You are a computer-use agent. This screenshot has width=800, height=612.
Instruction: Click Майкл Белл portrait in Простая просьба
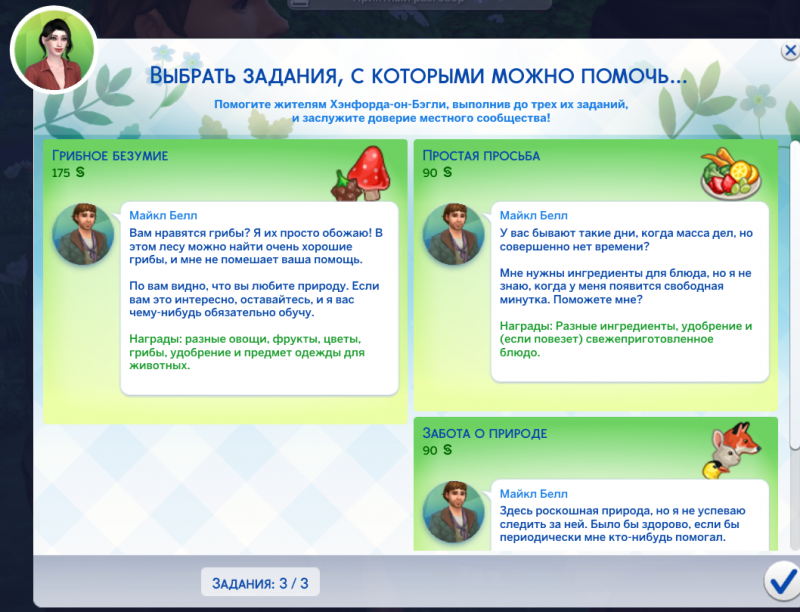click(454, 234)
